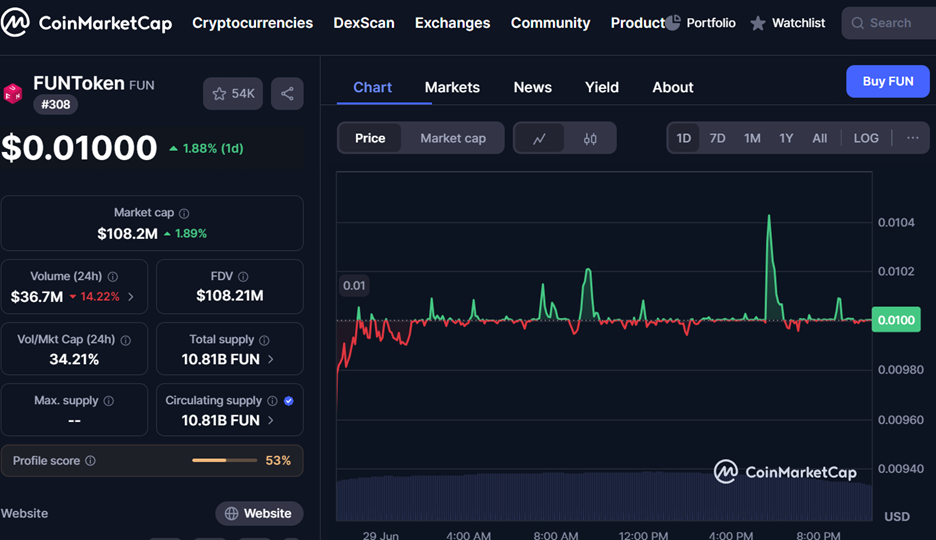Expand Volume (24h) details chevron

(x=131, y=297)
